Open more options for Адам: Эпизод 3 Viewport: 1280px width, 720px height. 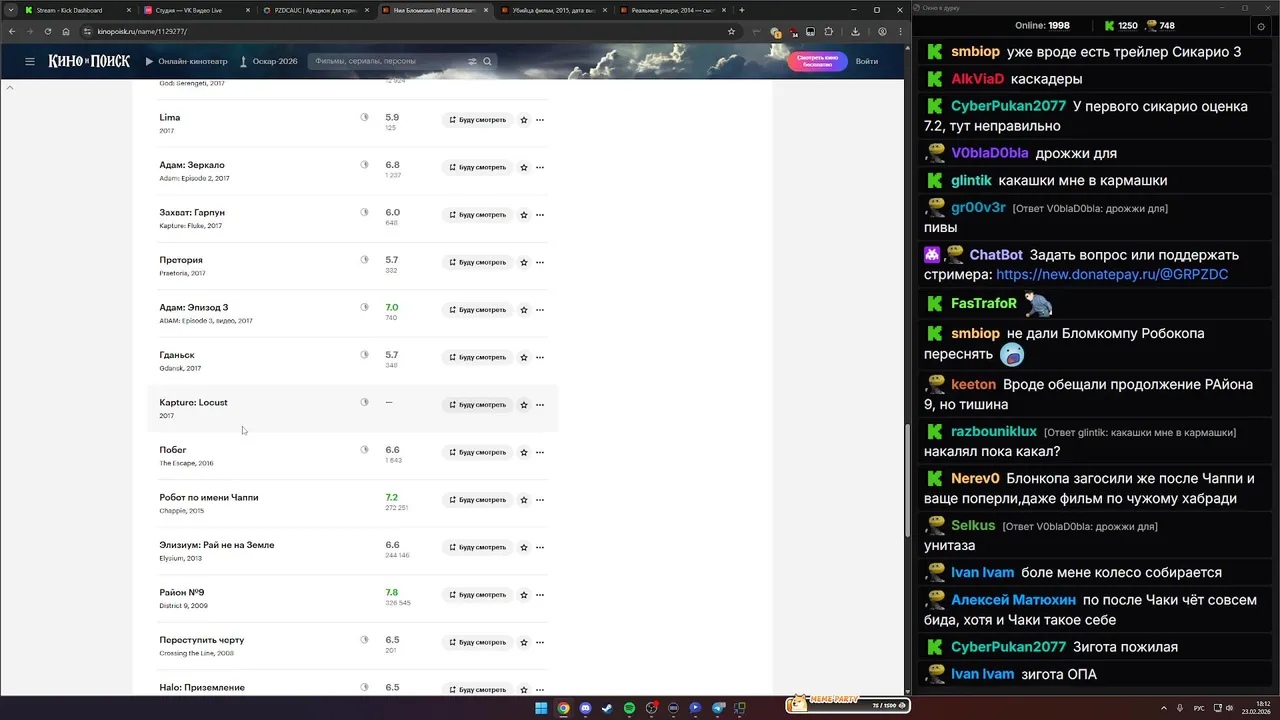pos(540,310)
